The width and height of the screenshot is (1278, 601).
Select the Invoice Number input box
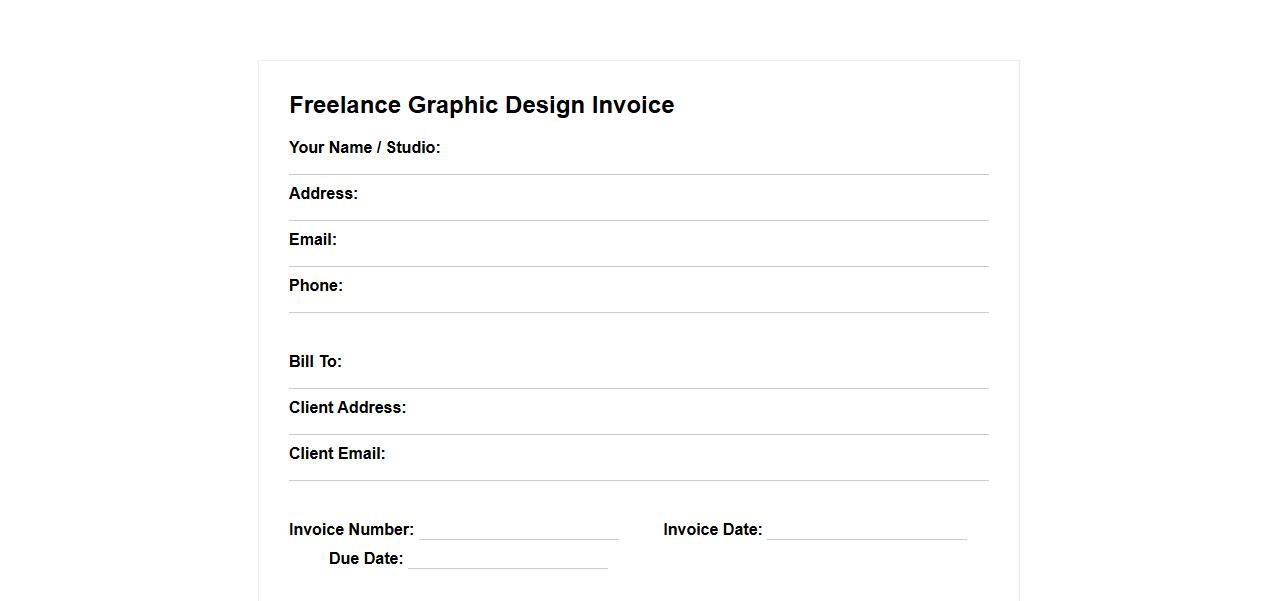click(x=518, y=530)
